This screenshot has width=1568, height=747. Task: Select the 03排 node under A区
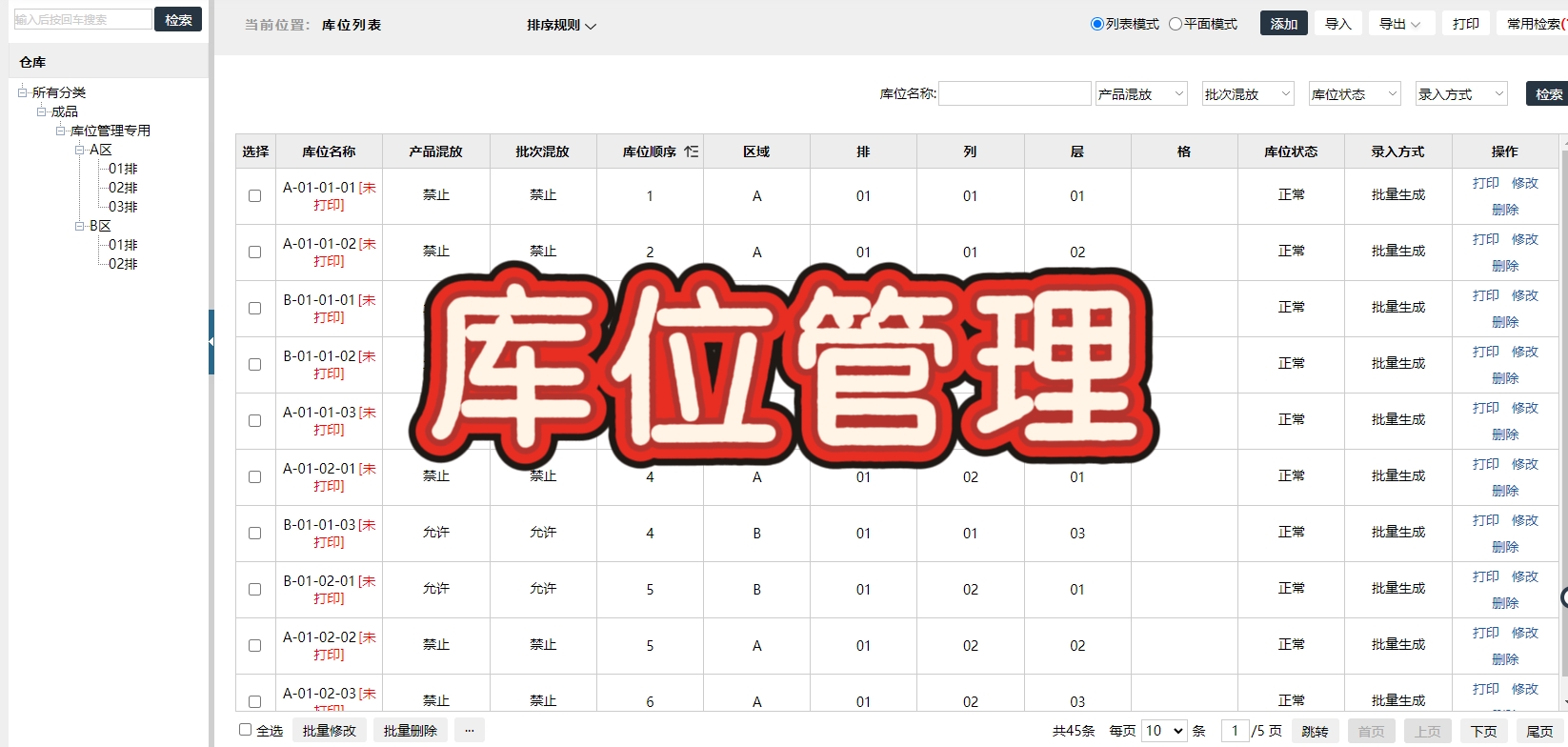click(123, 207)
